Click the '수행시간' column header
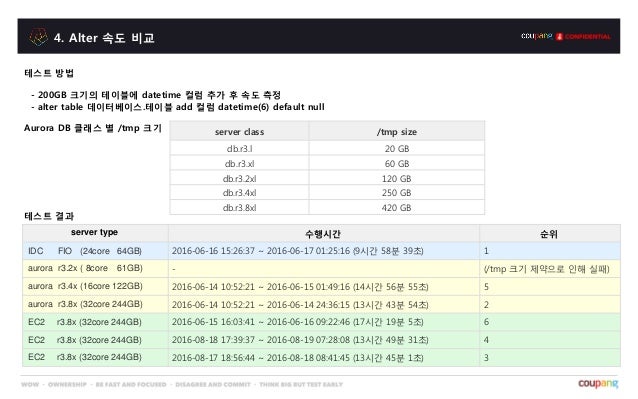 pyautogui.click(x=323, y=233)
